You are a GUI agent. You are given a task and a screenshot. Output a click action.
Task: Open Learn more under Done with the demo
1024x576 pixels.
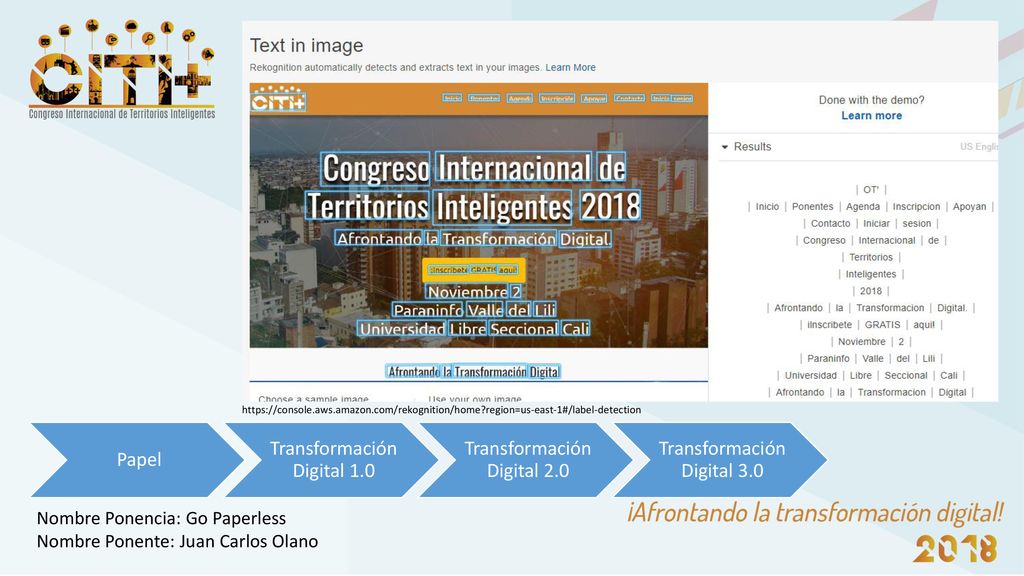tap(871, 116)
